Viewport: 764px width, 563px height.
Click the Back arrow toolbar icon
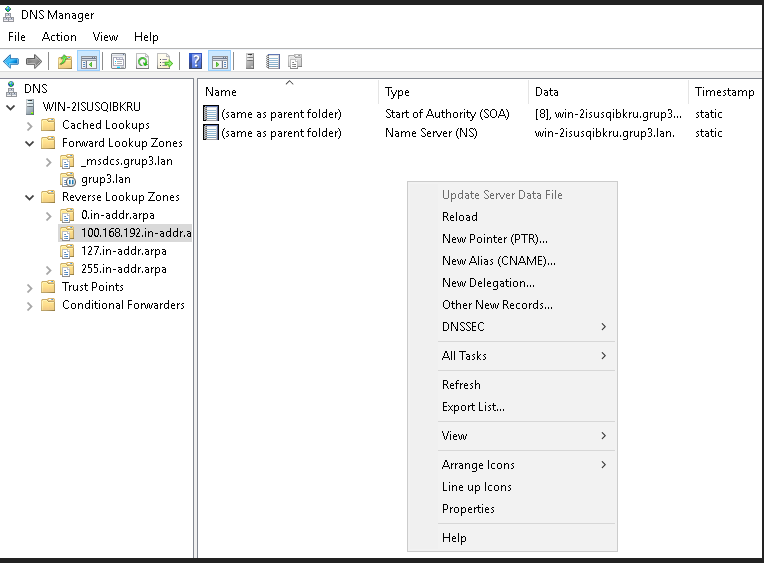(11, 61)
